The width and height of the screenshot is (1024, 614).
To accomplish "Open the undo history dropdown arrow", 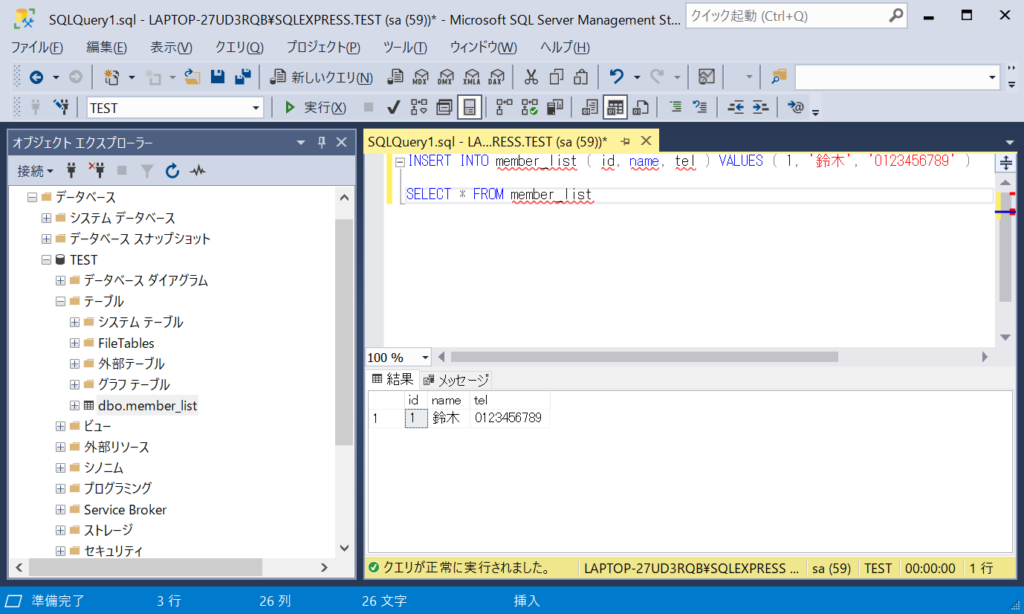I will tap(637, 77).
